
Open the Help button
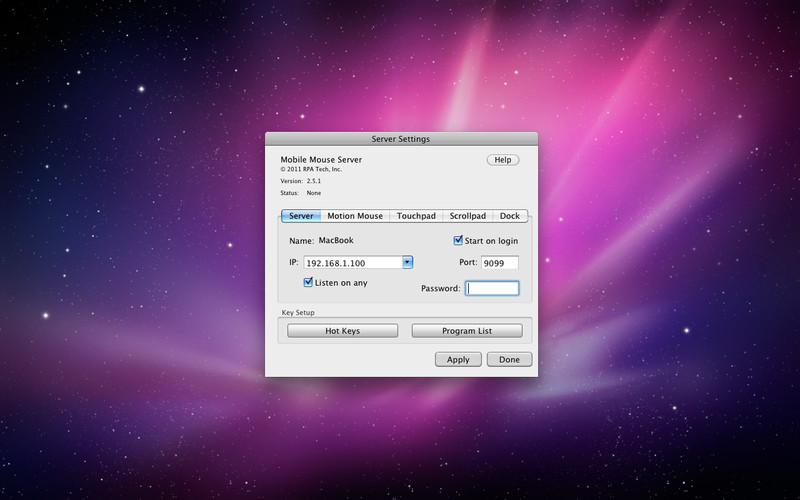pos(502,160)
